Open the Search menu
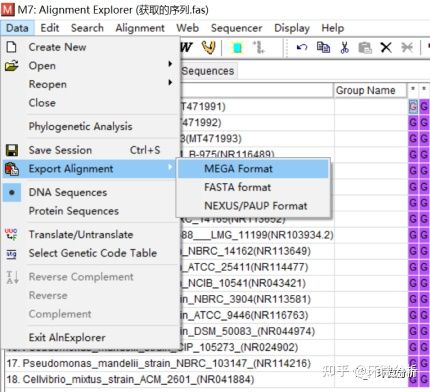 pos(87,28)
